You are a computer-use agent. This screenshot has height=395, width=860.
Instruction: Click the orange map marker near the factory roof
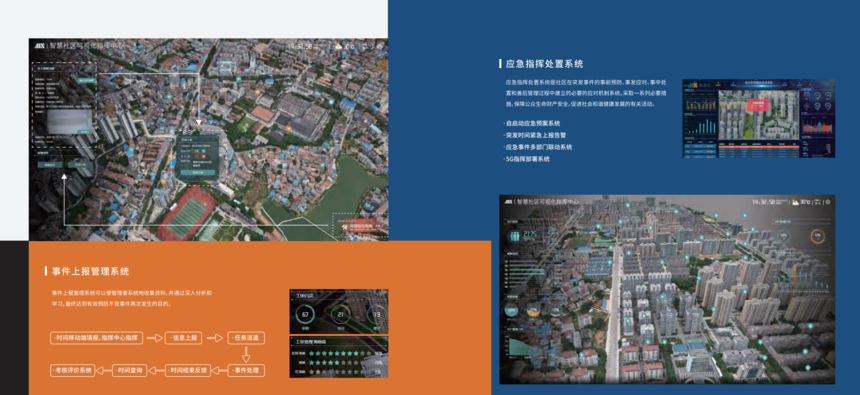tap(289, 129)
